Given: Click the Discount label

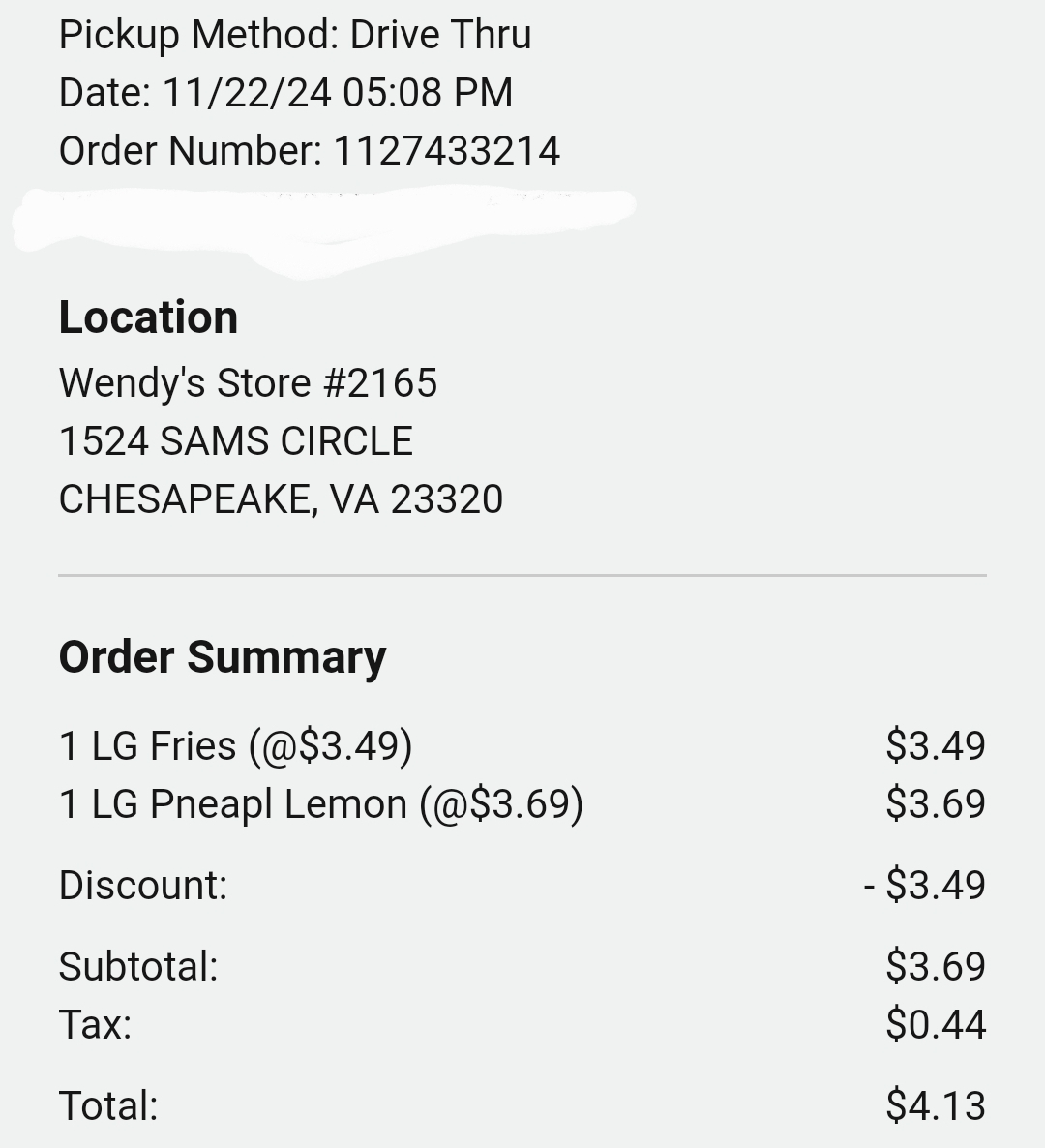Looking at the screenshot, I should coord(143,886).
